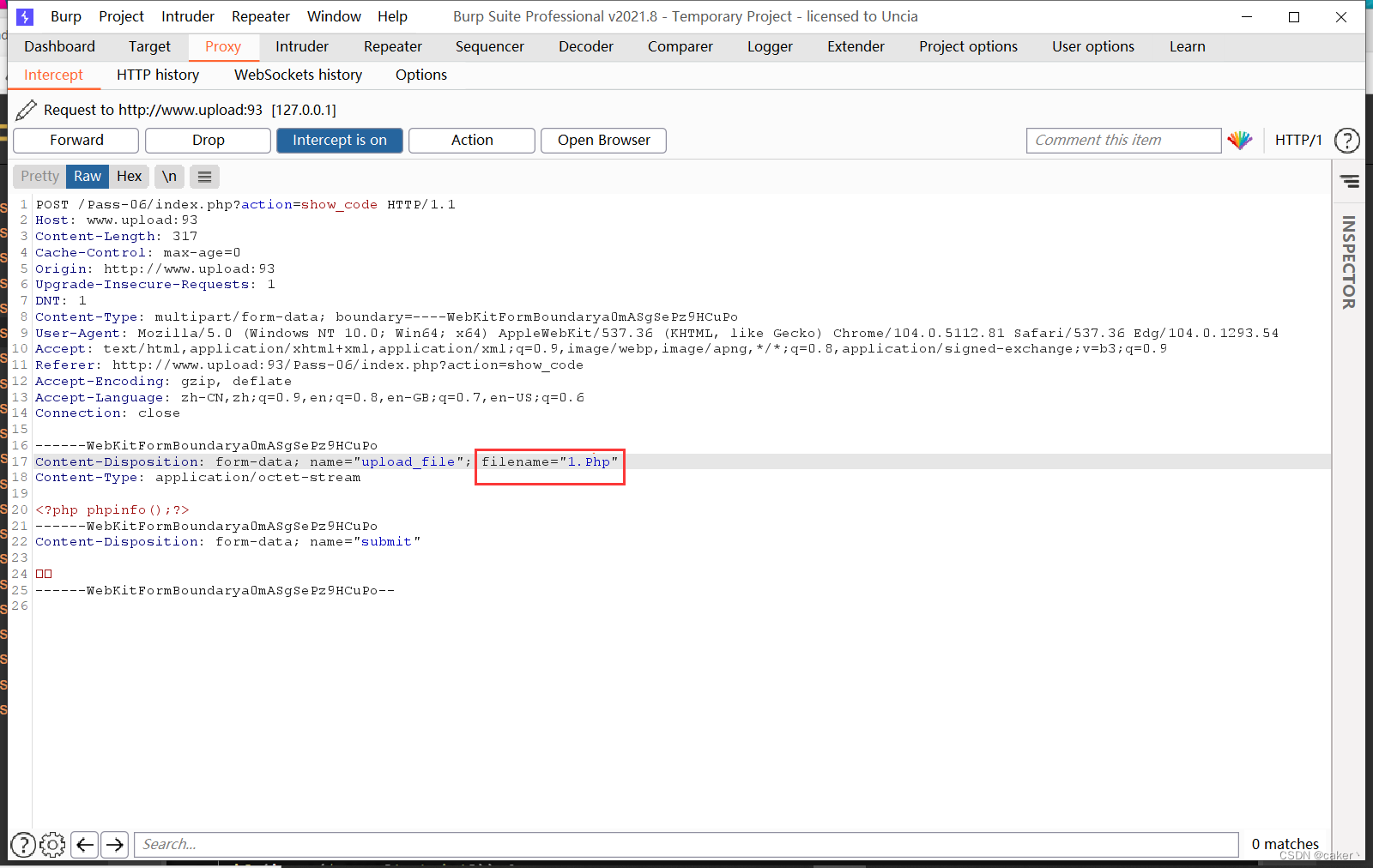Image resolution: width=1373 pixels, height=868 pixels.
Task: Forward the intercepted request
Action: [x=76, y=141]
